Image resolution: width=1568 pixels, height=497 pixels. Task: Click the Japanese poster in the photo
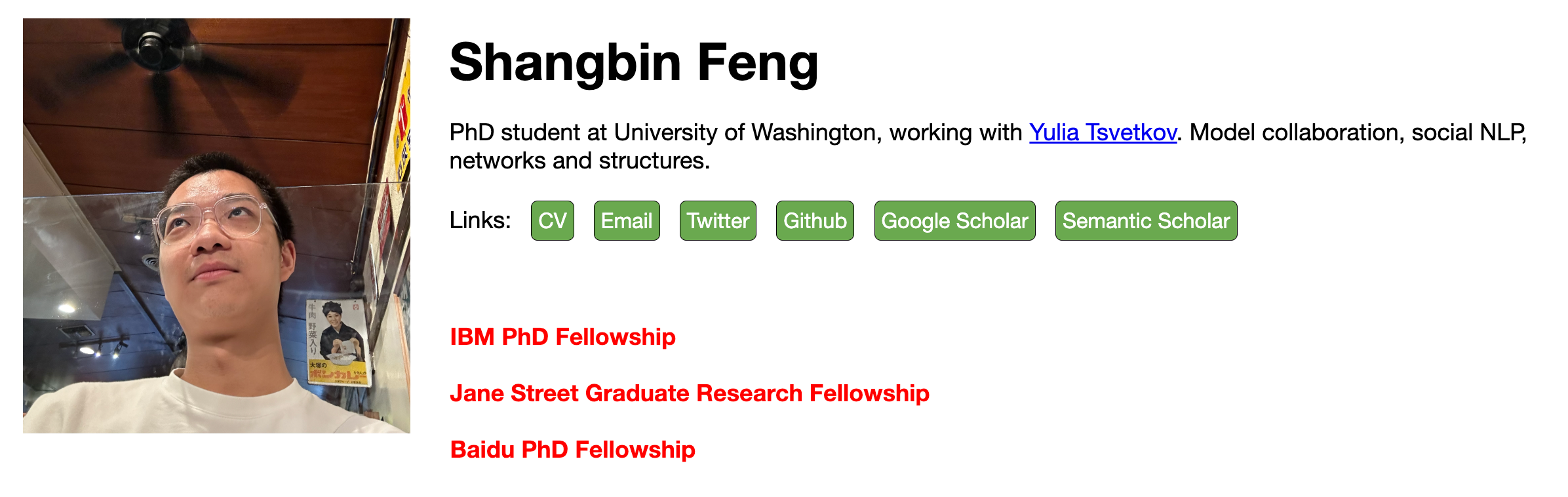pos(338,342)
